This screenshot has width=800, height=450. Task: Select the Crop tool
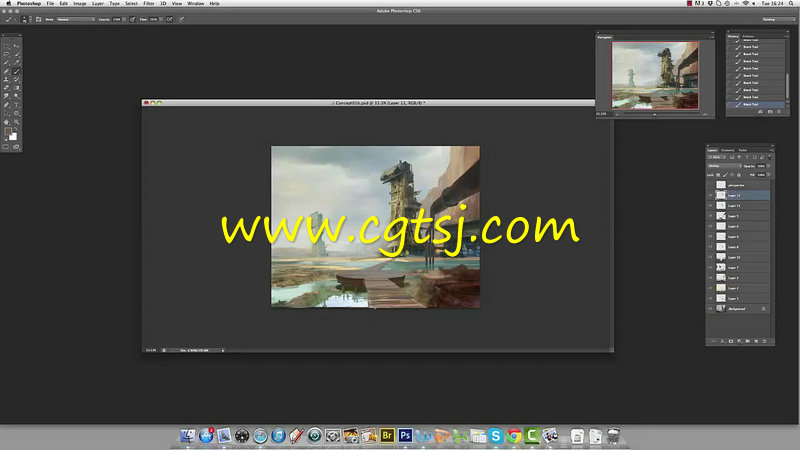click(6, 63)
